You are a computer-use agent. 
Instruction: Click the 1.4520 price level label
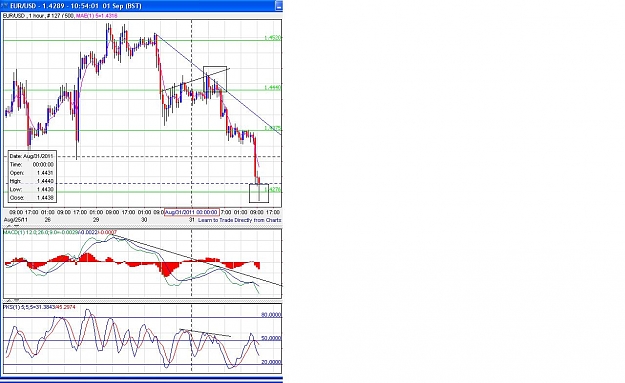[273, 38]
